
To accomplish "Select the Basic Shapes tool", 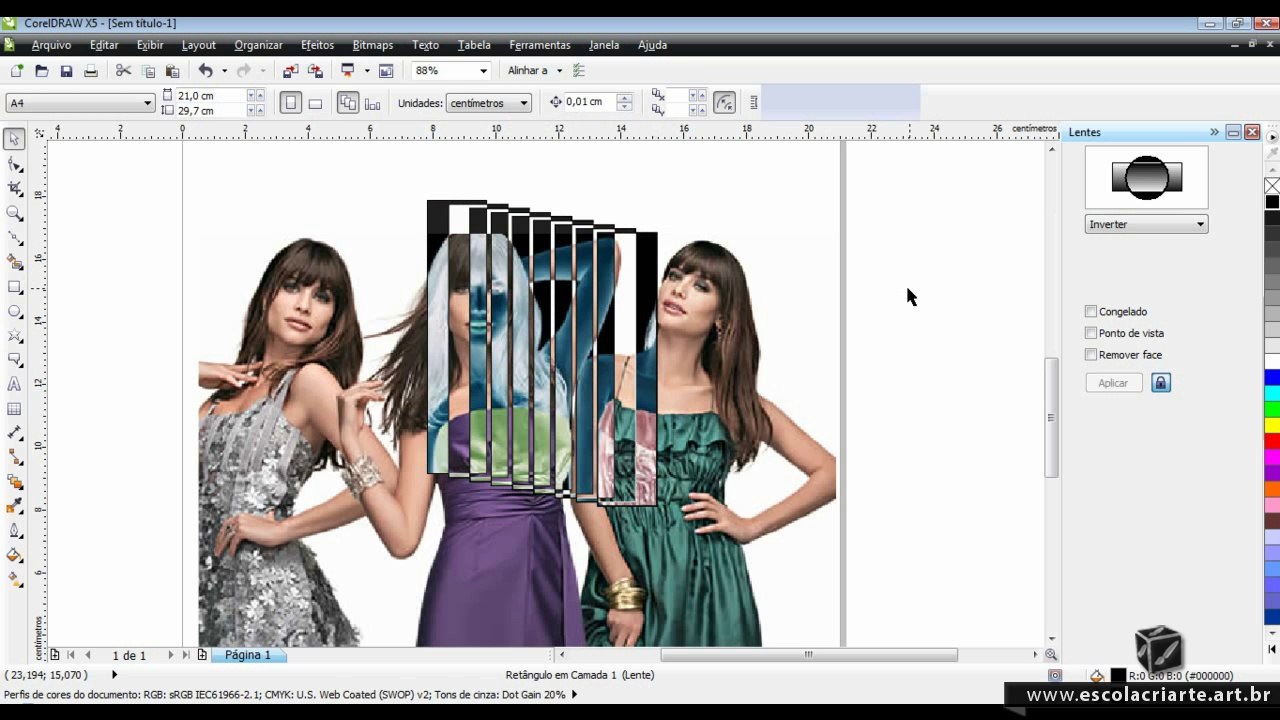I will click(x=14, y=360).
